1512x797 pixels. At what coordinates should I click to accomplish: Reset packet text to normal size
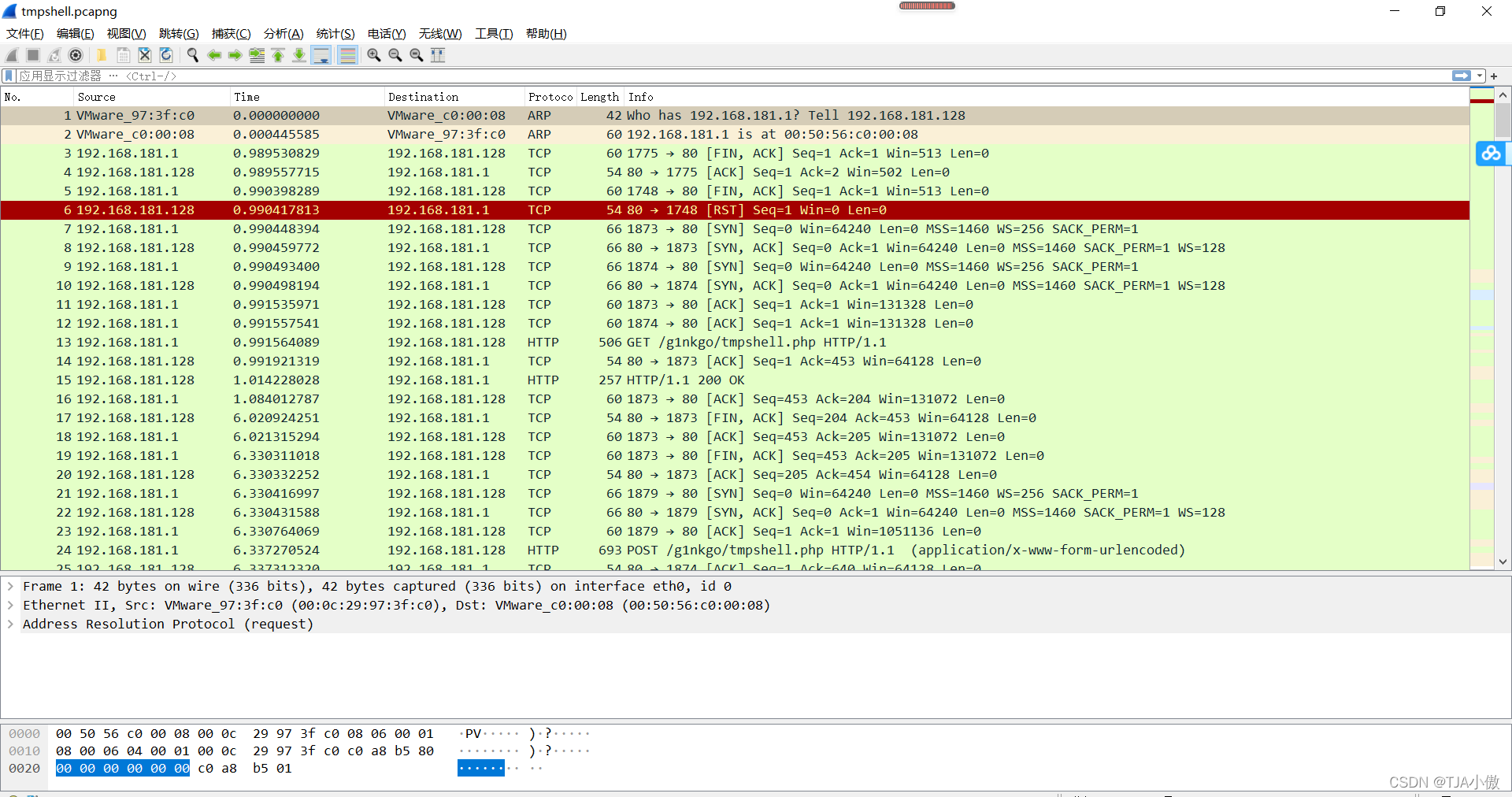(x=417, y=55)
